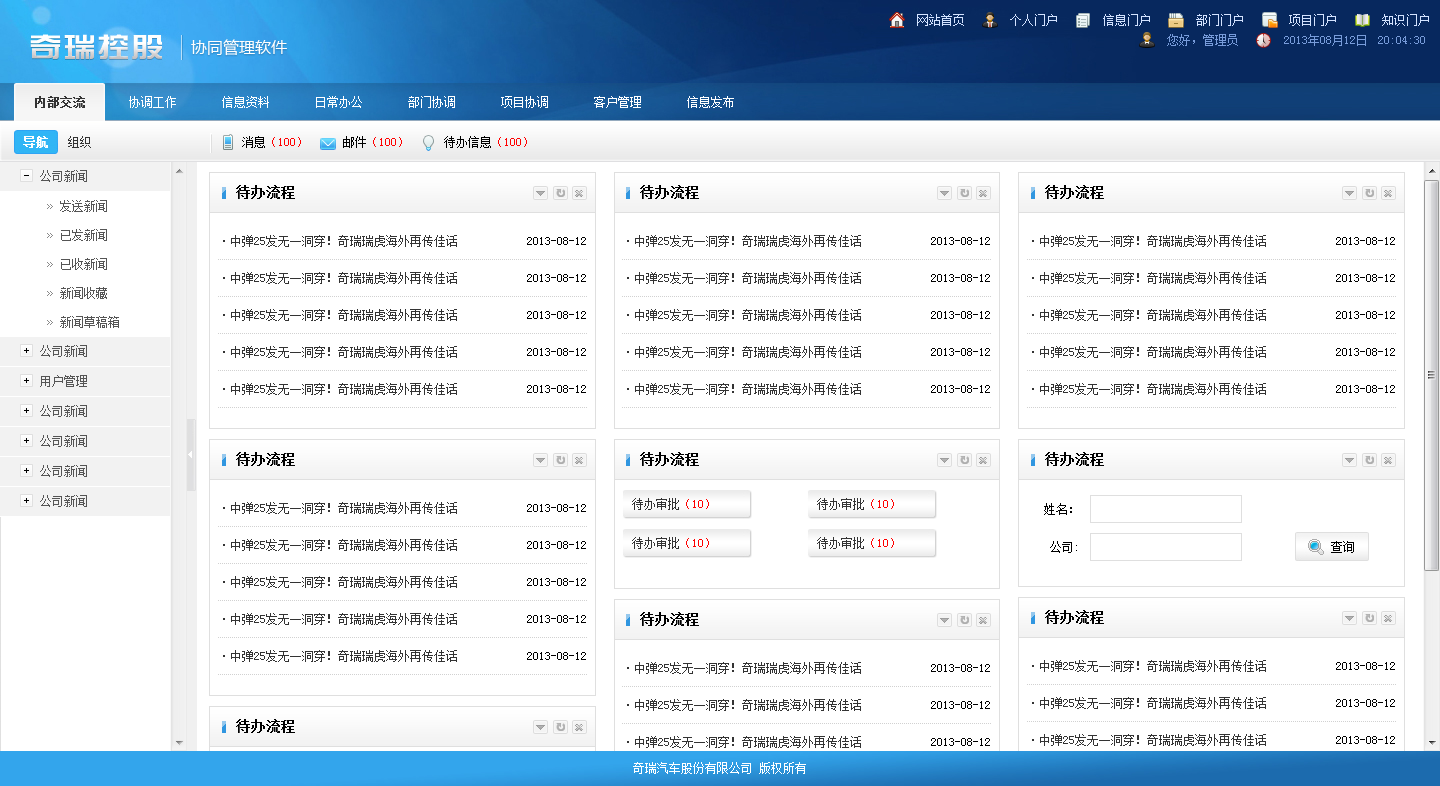The height and width of the screenshot is (786, 1440).
Task: Click the 协同管理软件 subtitle text
Action: [x=239, y=47]
